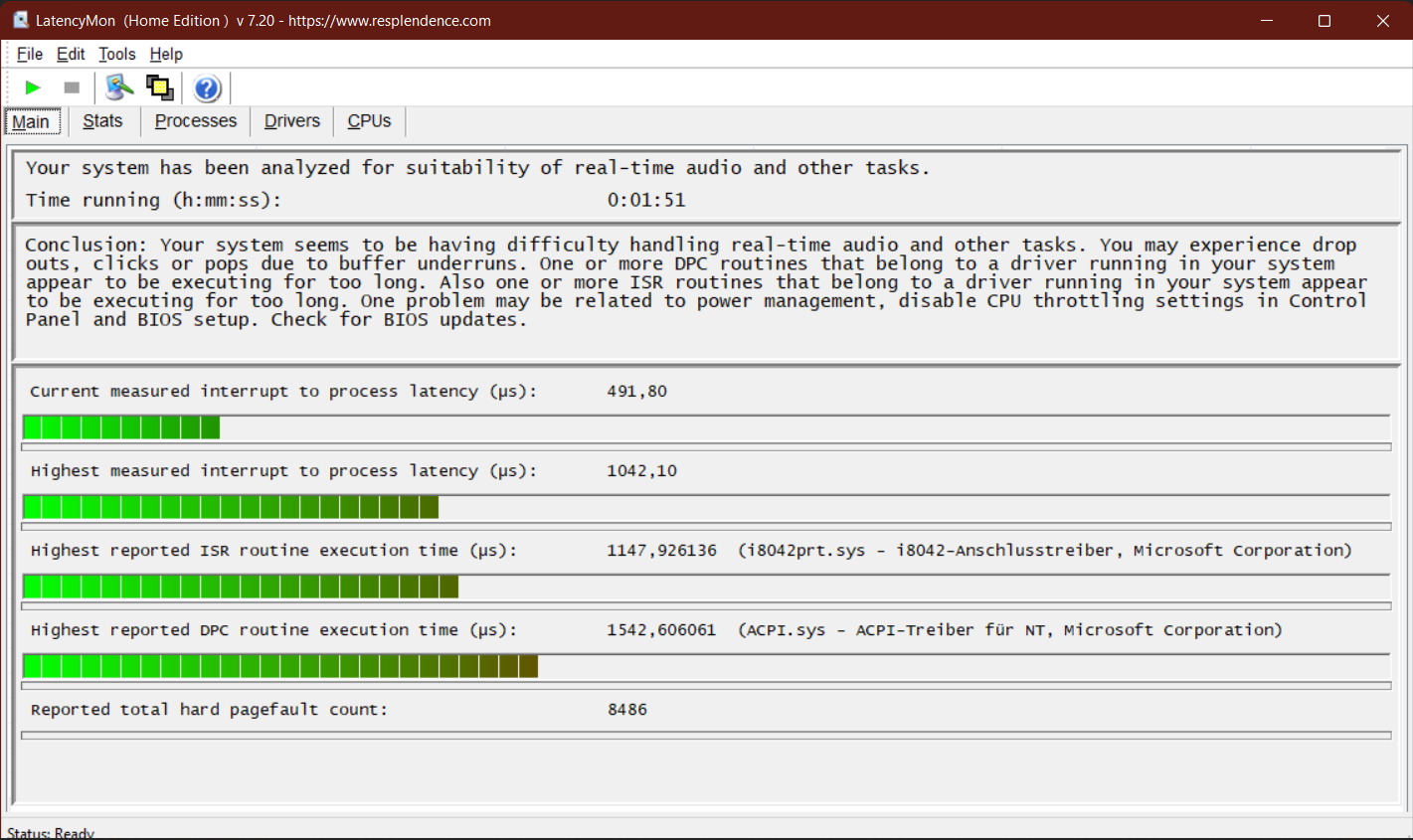Click the Conclusion text area
The height and width of the screenshot is (840, 1413).
(696, 282)
